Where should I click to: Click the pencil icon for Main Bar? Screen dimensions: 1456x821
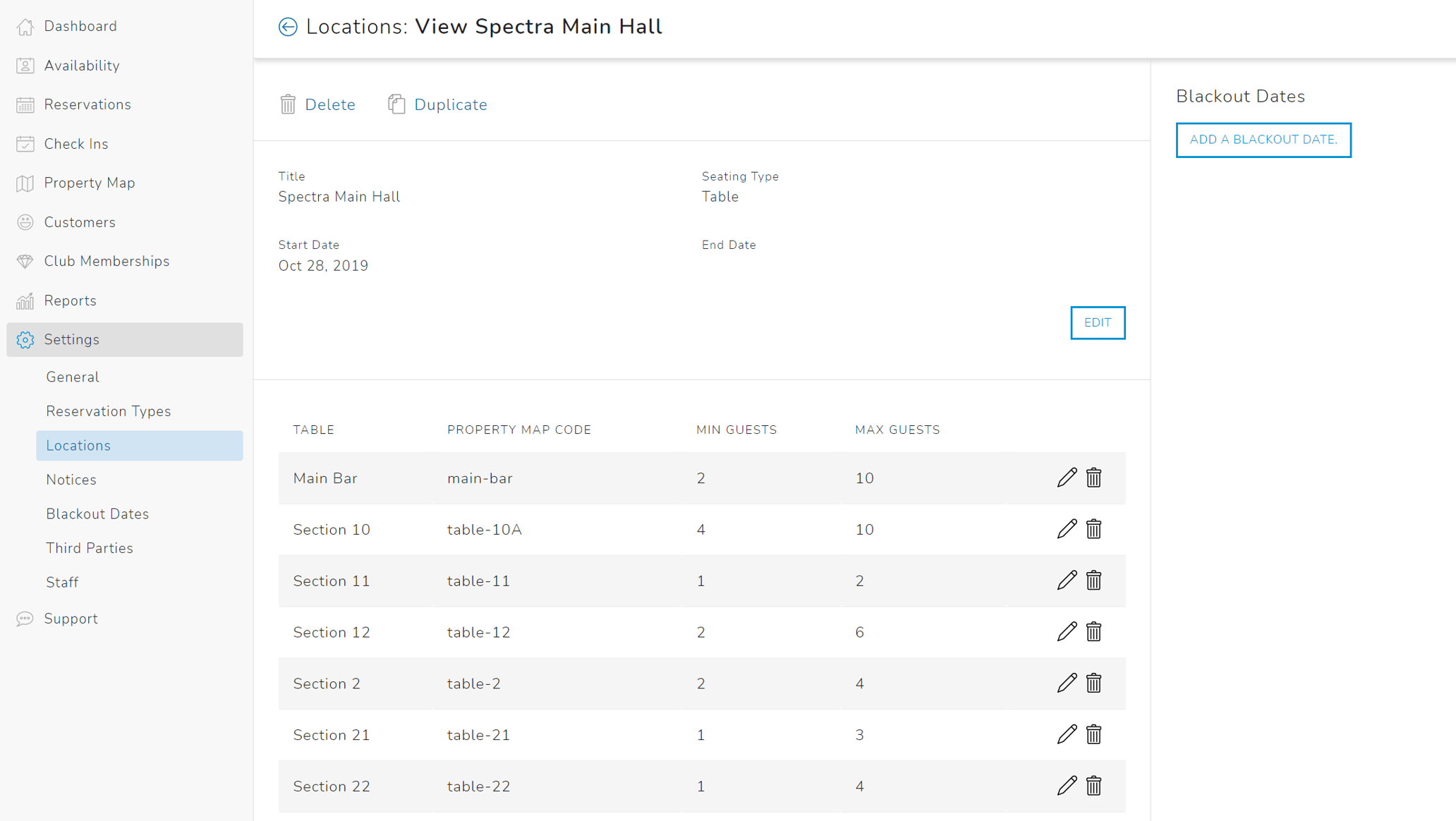[1067, 478]
